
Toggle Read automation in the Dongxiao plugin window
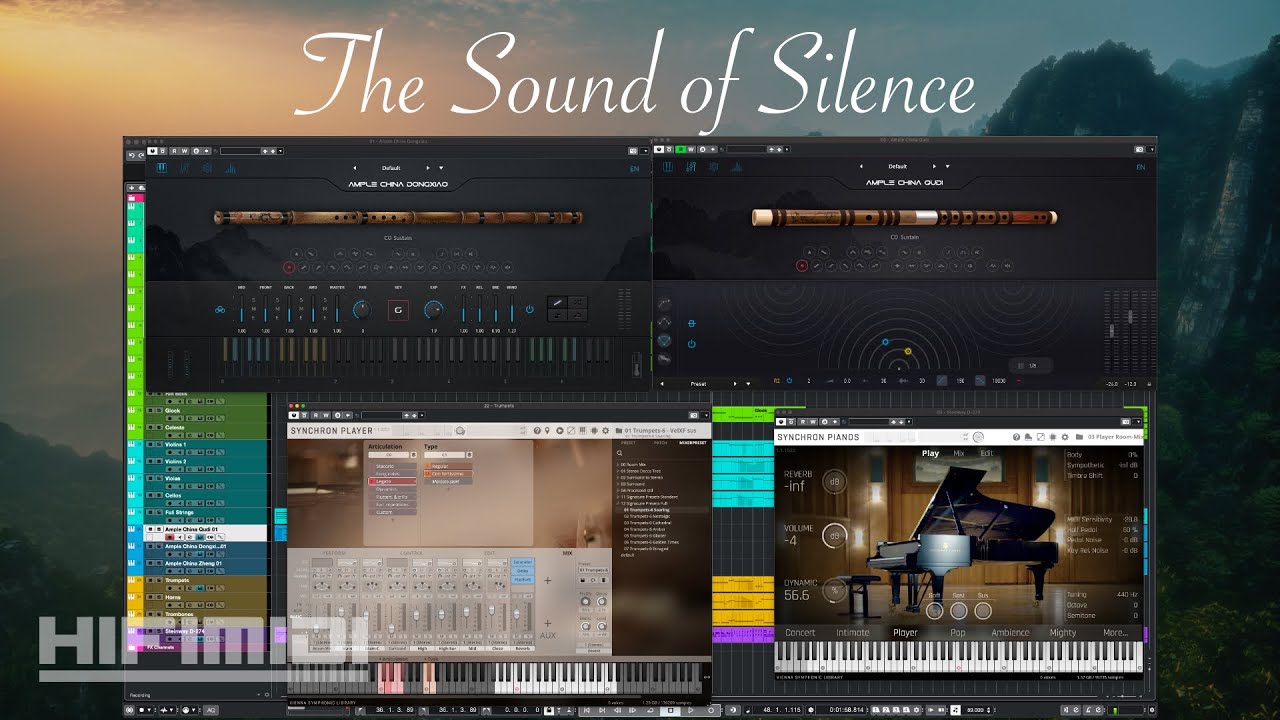coord(173,150)
